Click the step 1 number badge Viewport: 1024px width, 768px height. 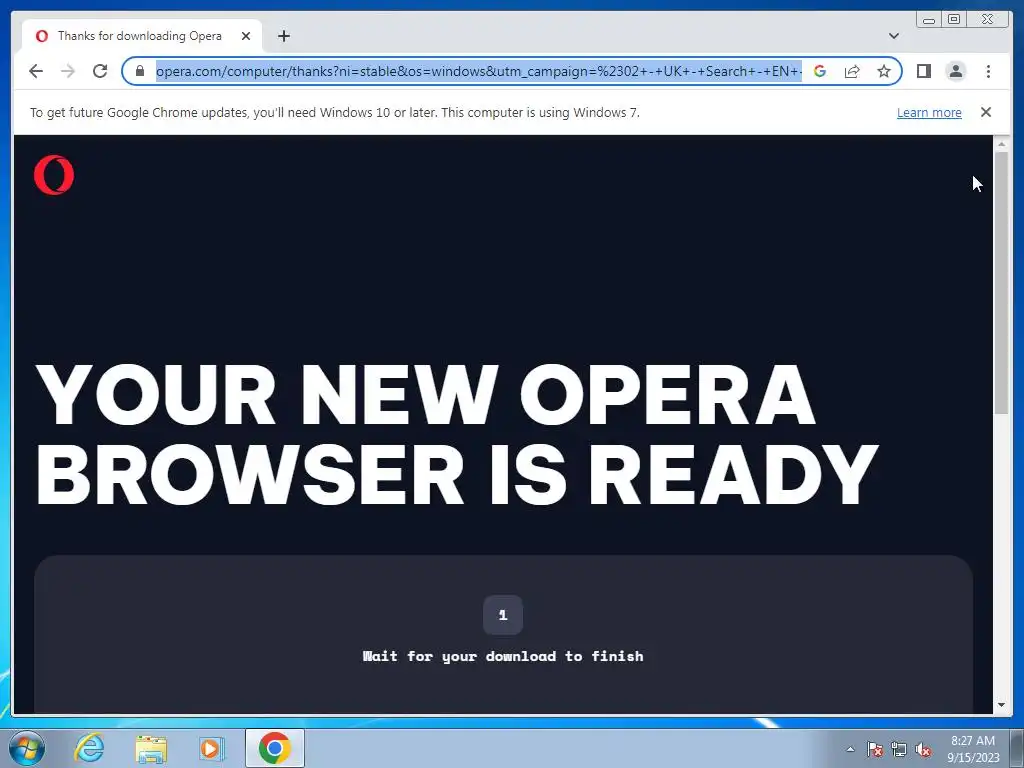click(503, 615)
